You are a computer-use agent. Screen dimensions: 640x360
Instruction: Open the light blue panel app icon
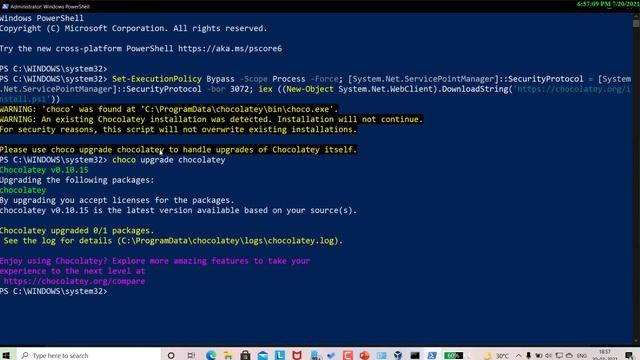click(382, 355)
